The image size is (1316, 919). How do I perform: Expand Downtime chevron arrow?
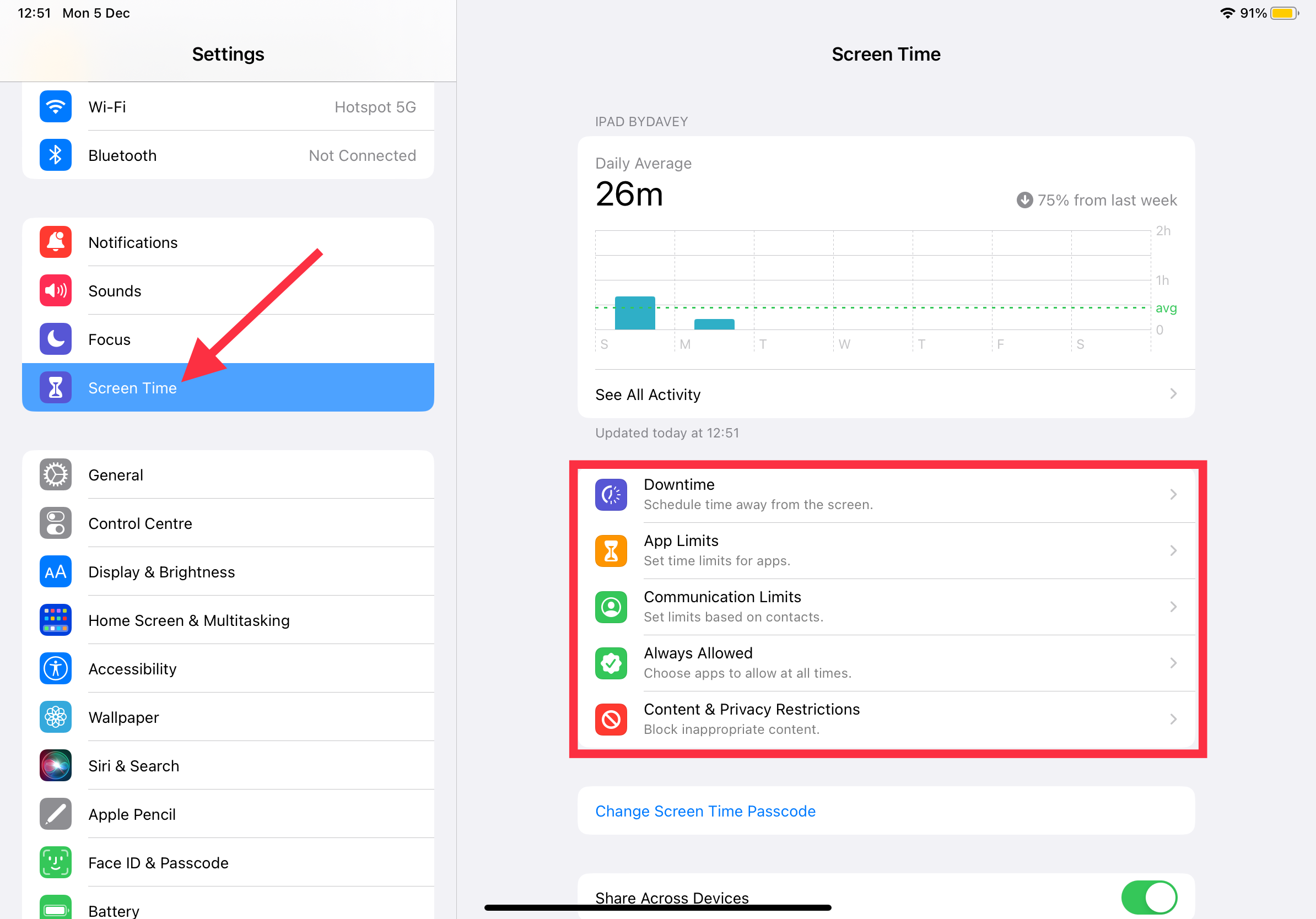pos(1173,494)
